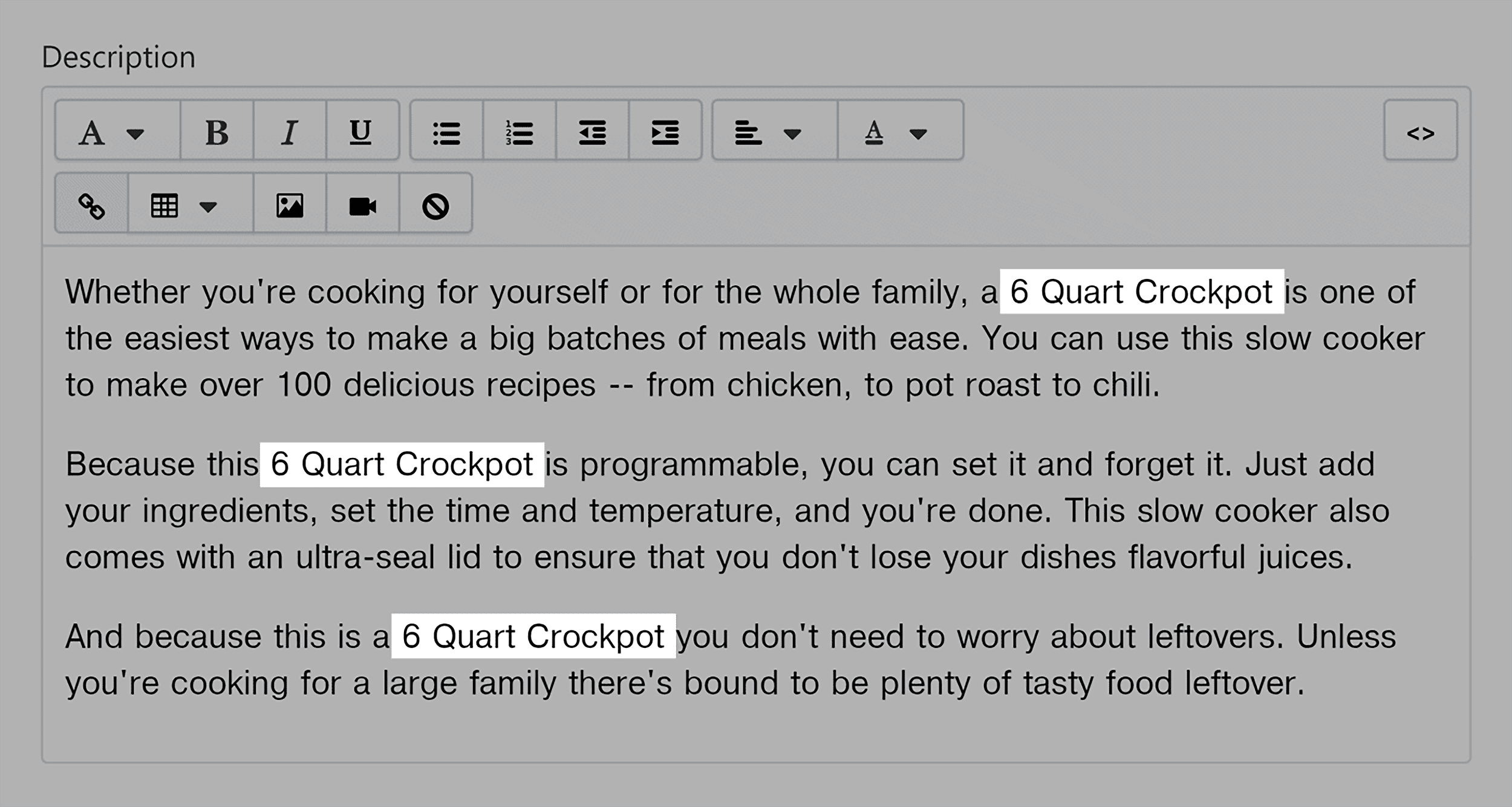This screenshot has height=807, width=1512.
Task: Click the indent button
Action: 665,131
